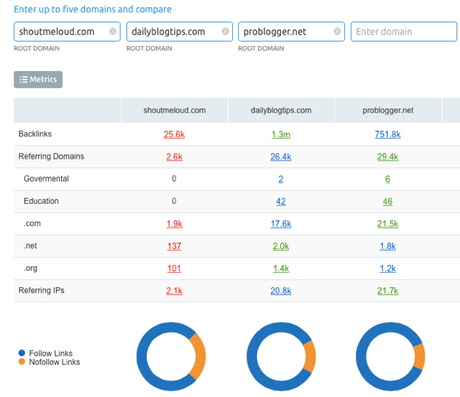Click the shoutmeloud.com domain input

point(67,32)
